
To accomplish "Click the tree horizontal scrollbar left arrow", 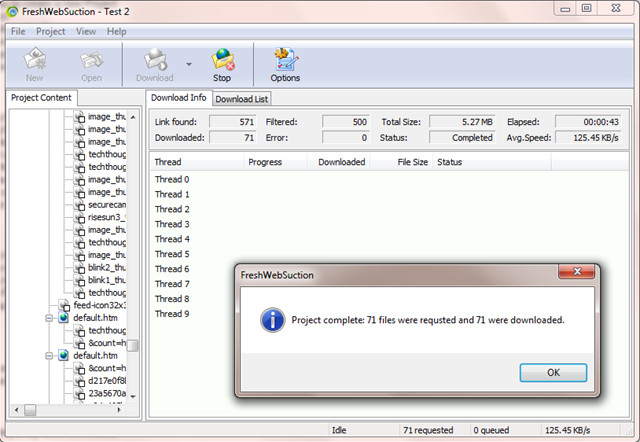I will [x=16, y=410].
